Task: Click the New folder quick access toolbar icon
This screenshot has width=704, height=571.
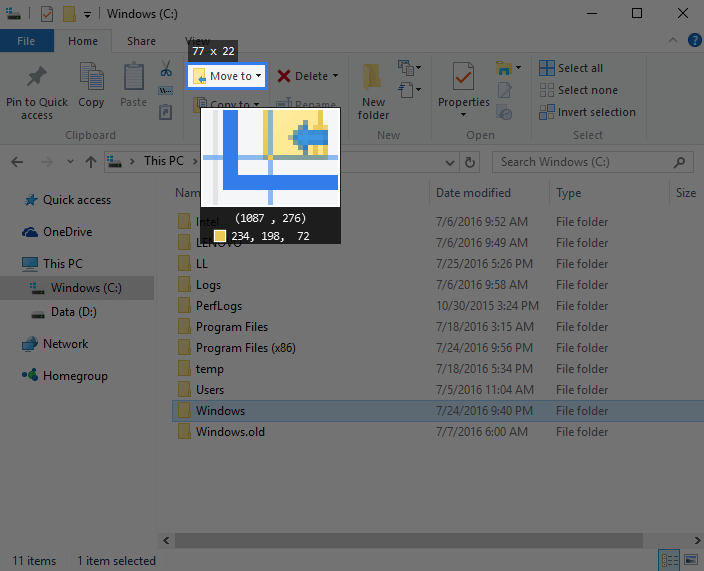Action: [x=69, y=14]
